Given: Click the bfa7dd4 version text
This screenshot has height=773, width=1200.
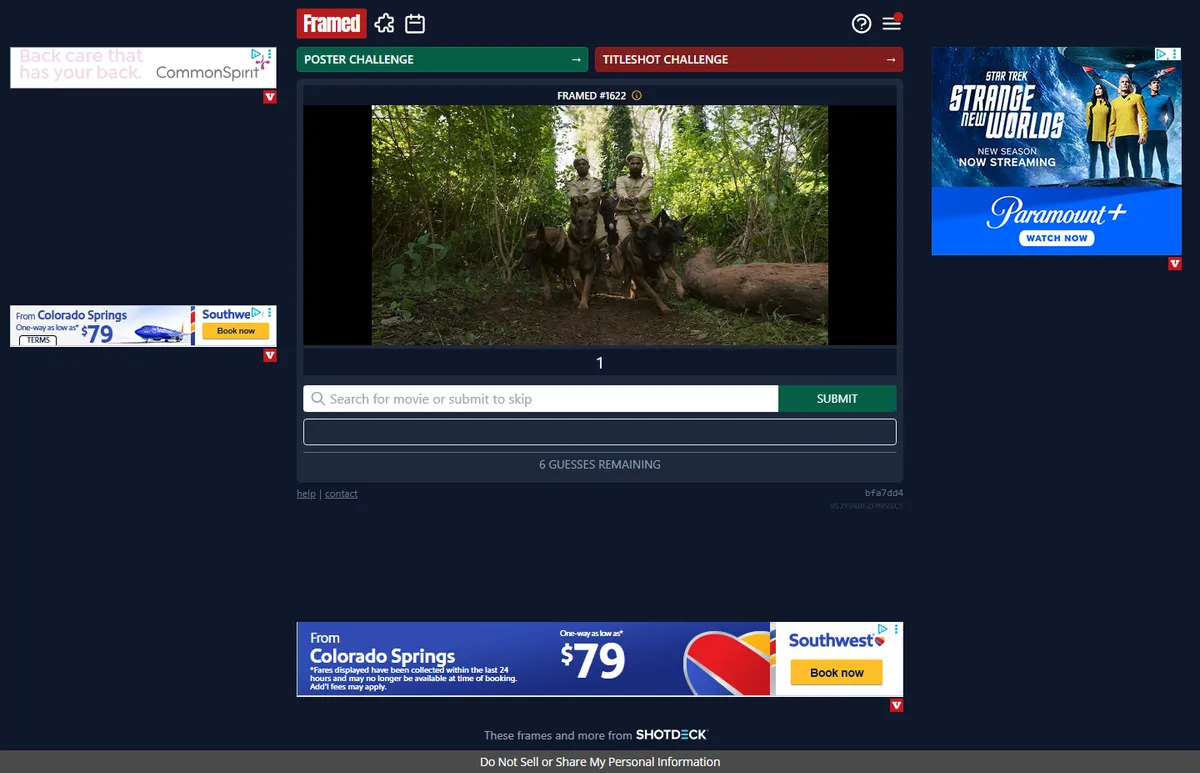Looking at the screenshot, I should click(x=884, y=493).
